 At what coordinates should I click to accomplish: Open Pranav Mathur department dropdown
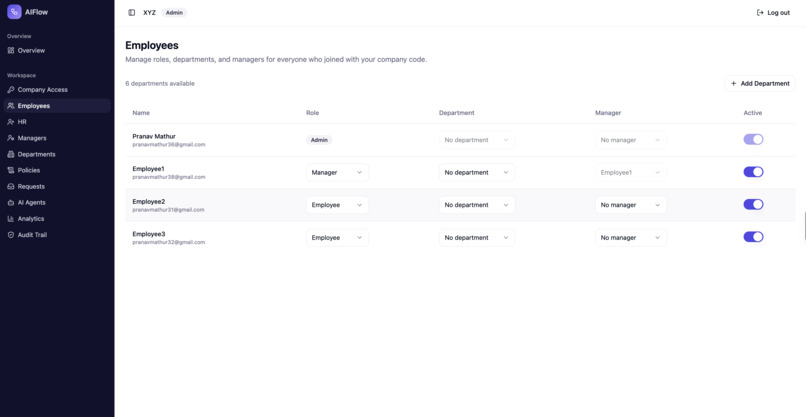(x=477, y=140)
